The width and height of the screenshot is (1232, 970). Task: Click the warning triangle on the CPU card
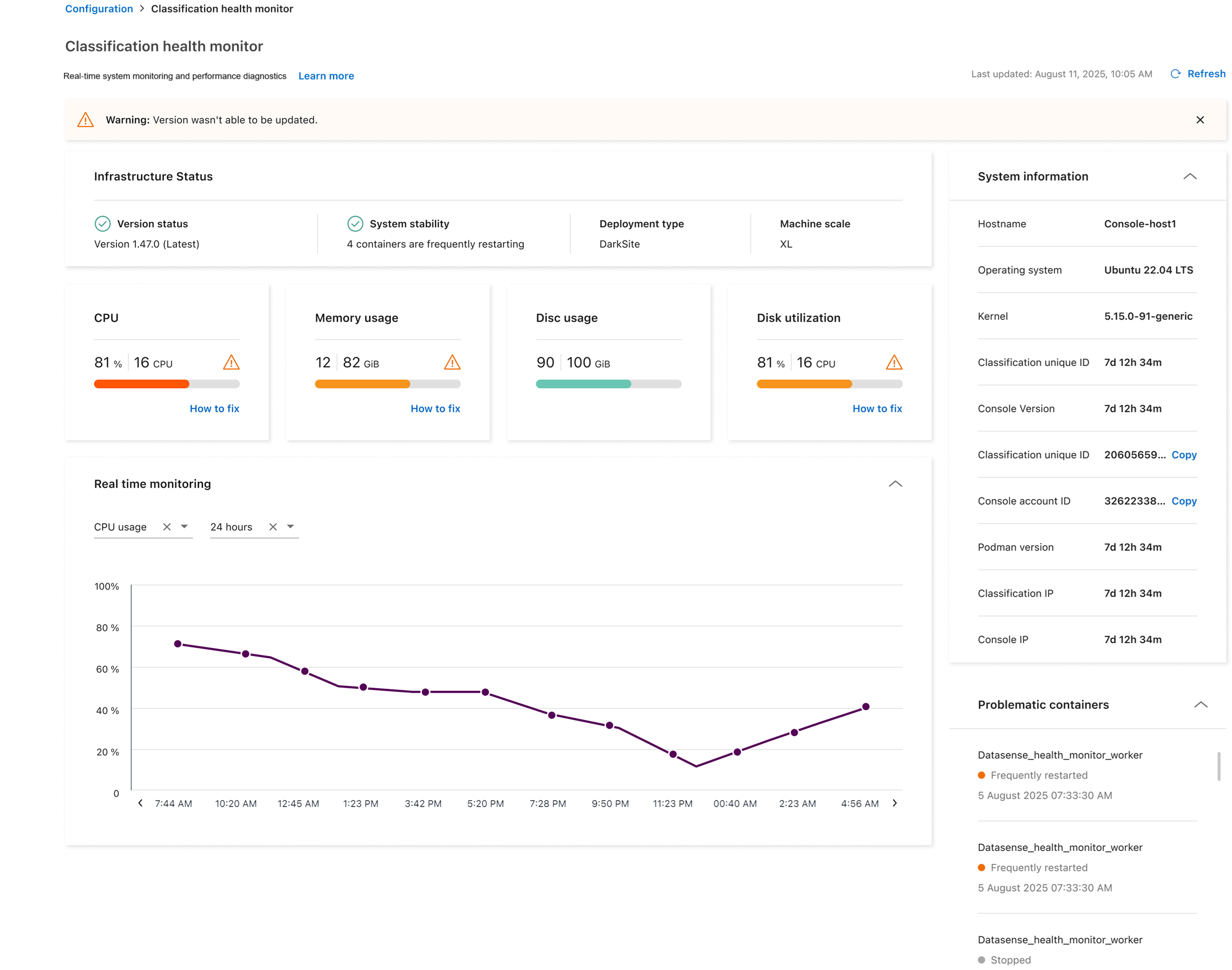(x=231, y=362)
